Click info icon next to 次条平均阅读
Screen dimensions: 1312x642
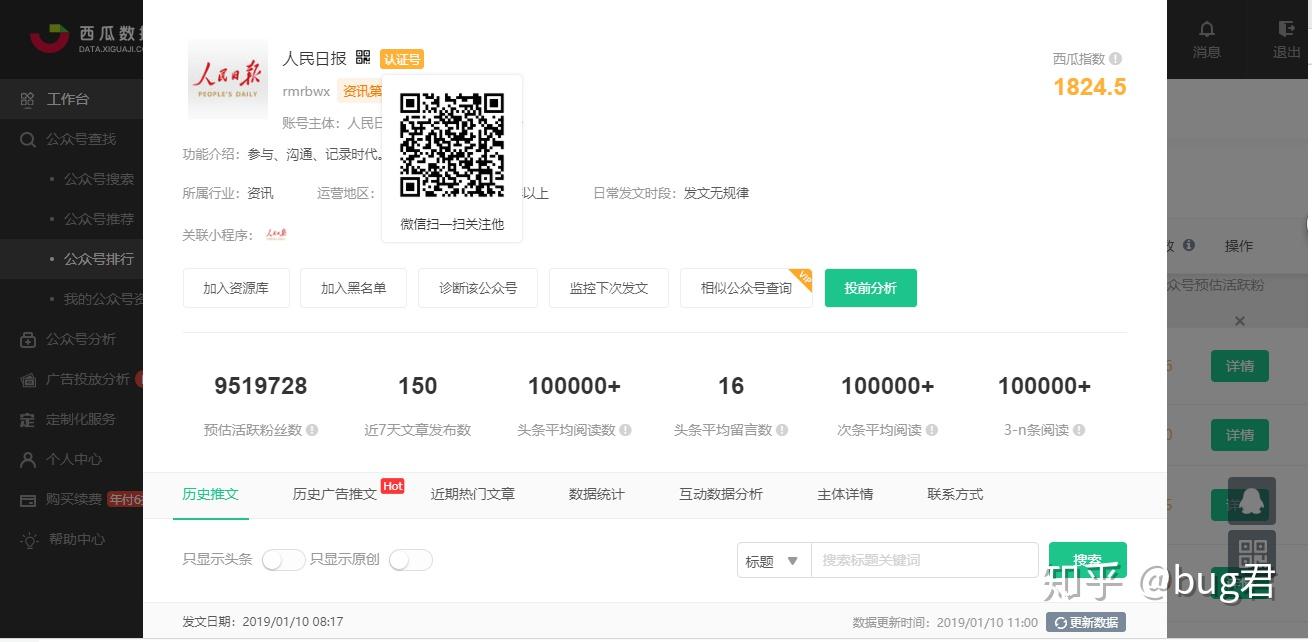coord(932,430)
